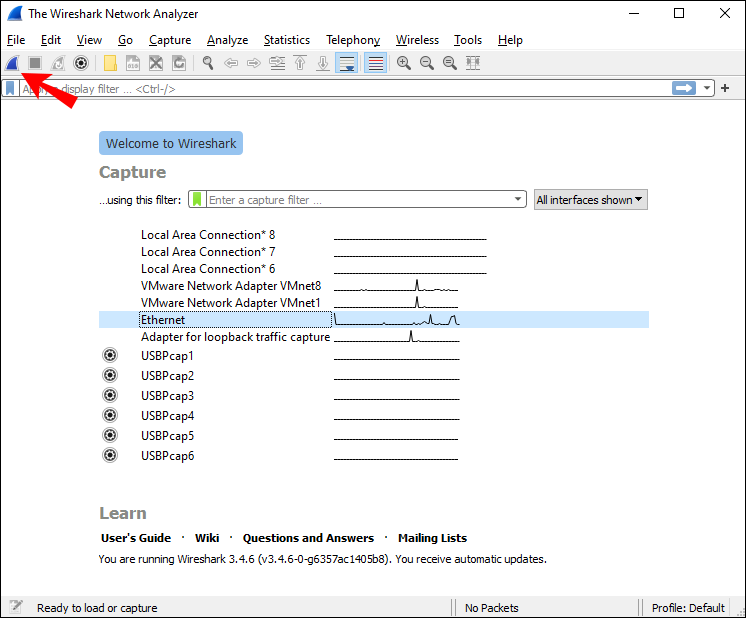Go forward in packet history arrow
The image size is (746, 618).
[x=254, y=63]
